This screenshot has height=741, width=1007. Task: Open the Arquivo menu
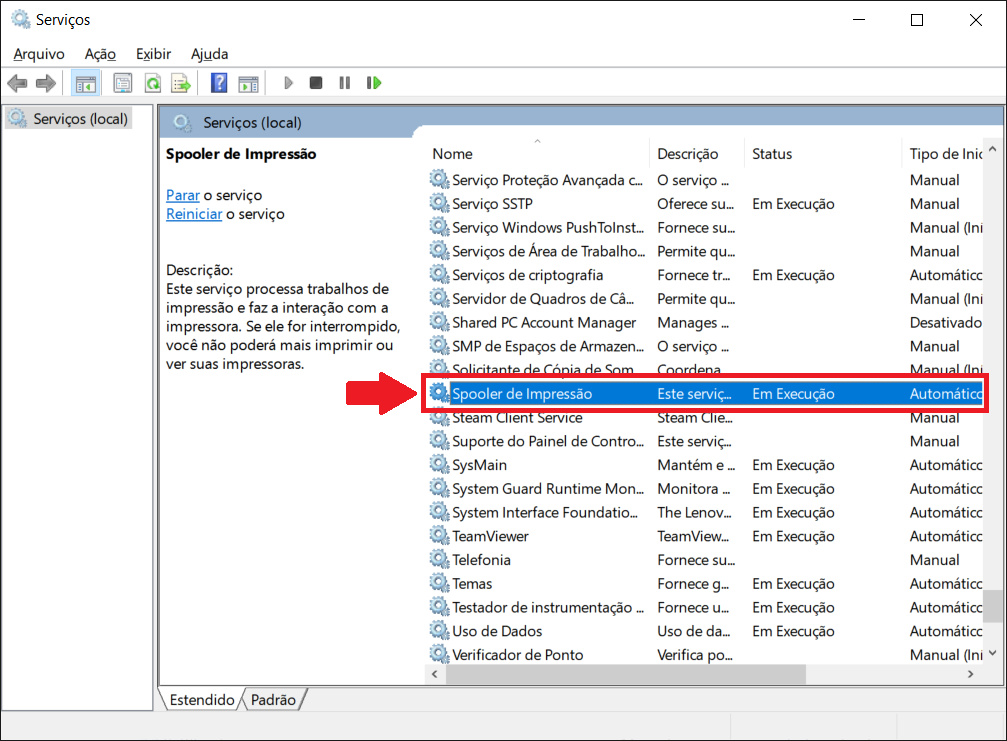[x=39, y=54]
